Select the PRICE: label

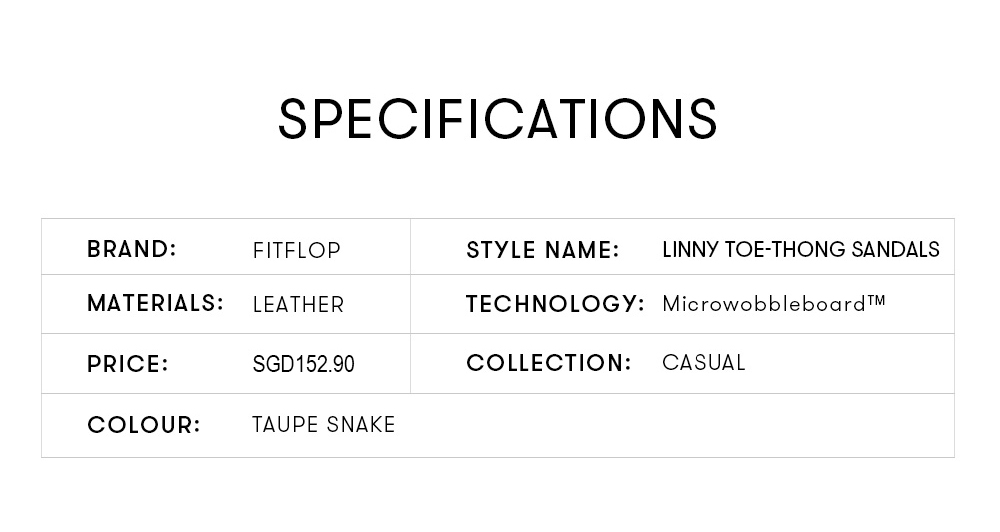click(x=128, y=364)
